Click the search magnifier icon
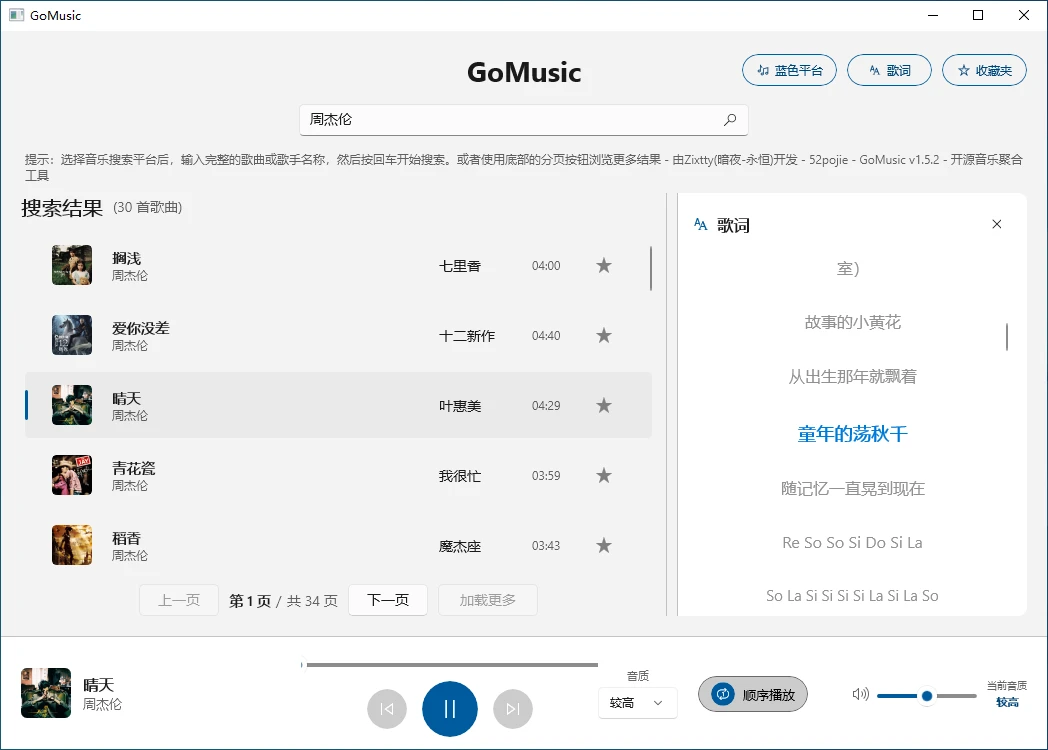The width and height of the screenshot is (1048, 750). 730,120
